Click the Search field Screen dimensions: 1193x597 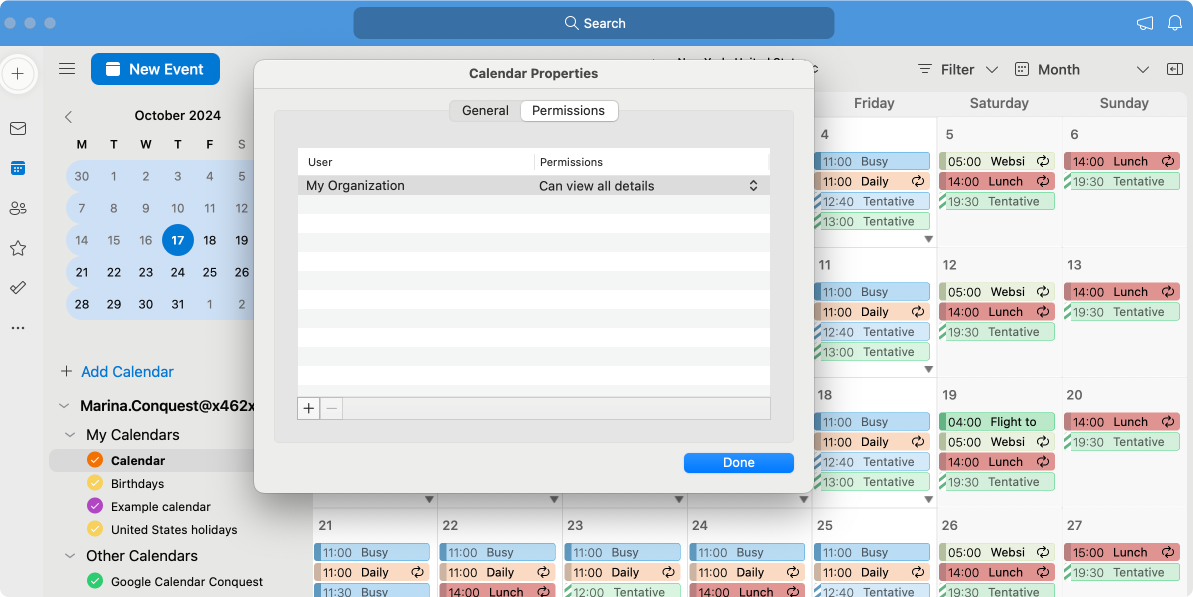[593, 24]
